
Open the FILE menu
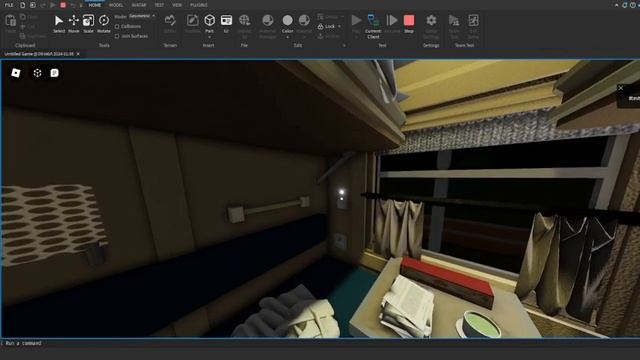(9, 5)
